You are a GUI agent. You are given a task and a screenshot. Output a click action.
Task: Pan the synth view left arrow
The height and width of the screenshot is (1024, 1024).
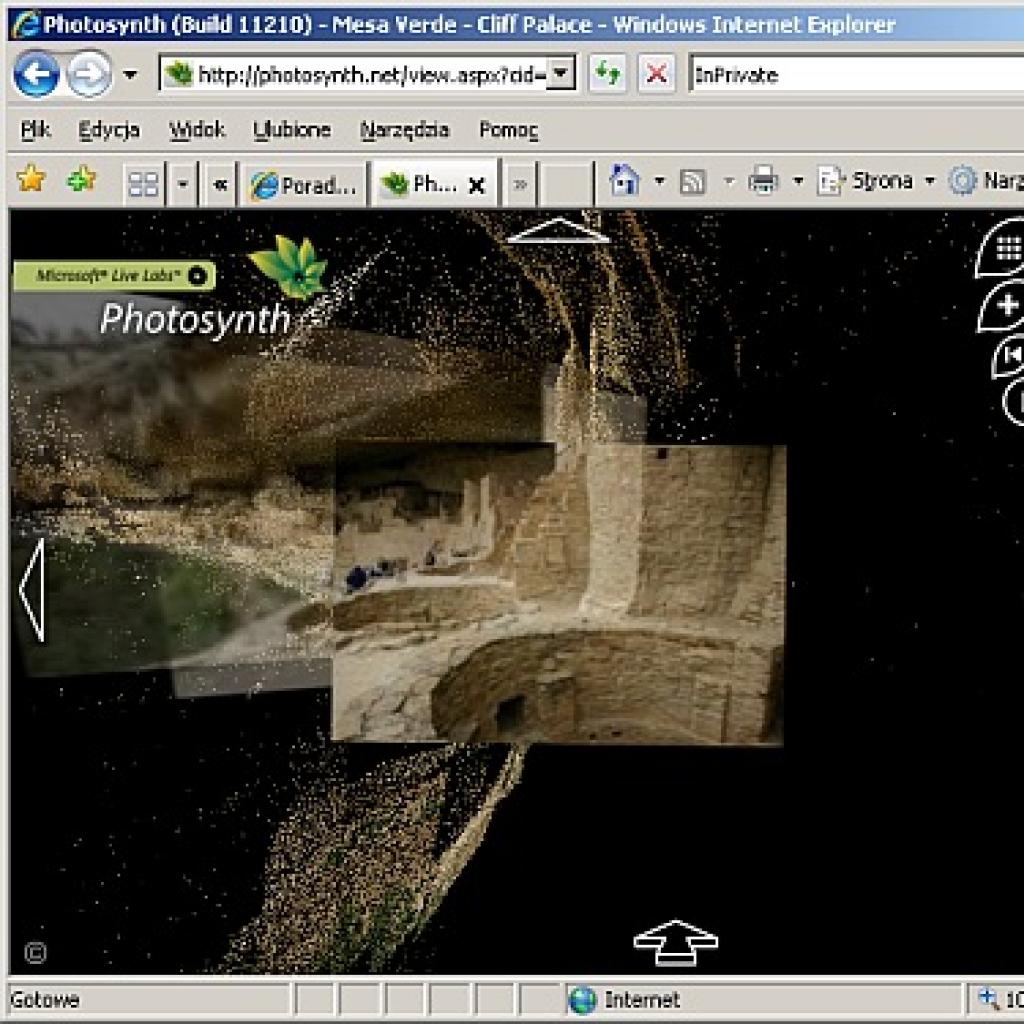[x=33, y=590]
